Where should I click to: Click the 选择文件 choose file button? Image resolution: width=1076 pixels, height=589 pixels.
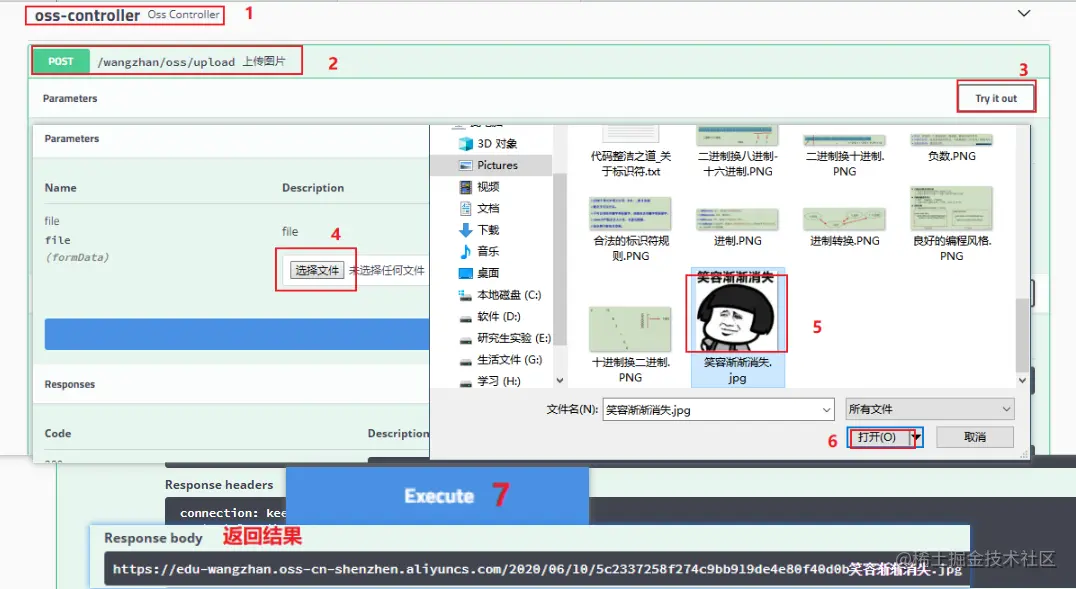click(x=316, y=270)
